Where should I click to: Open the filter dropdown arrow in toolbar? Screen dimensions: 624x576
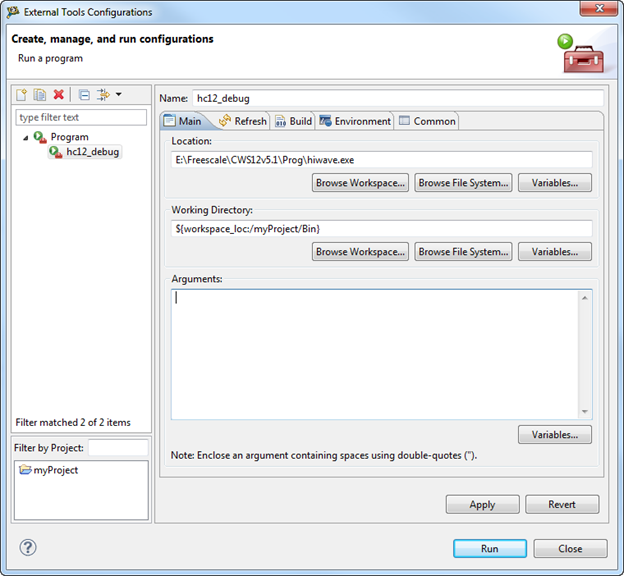tap(119, 94)
